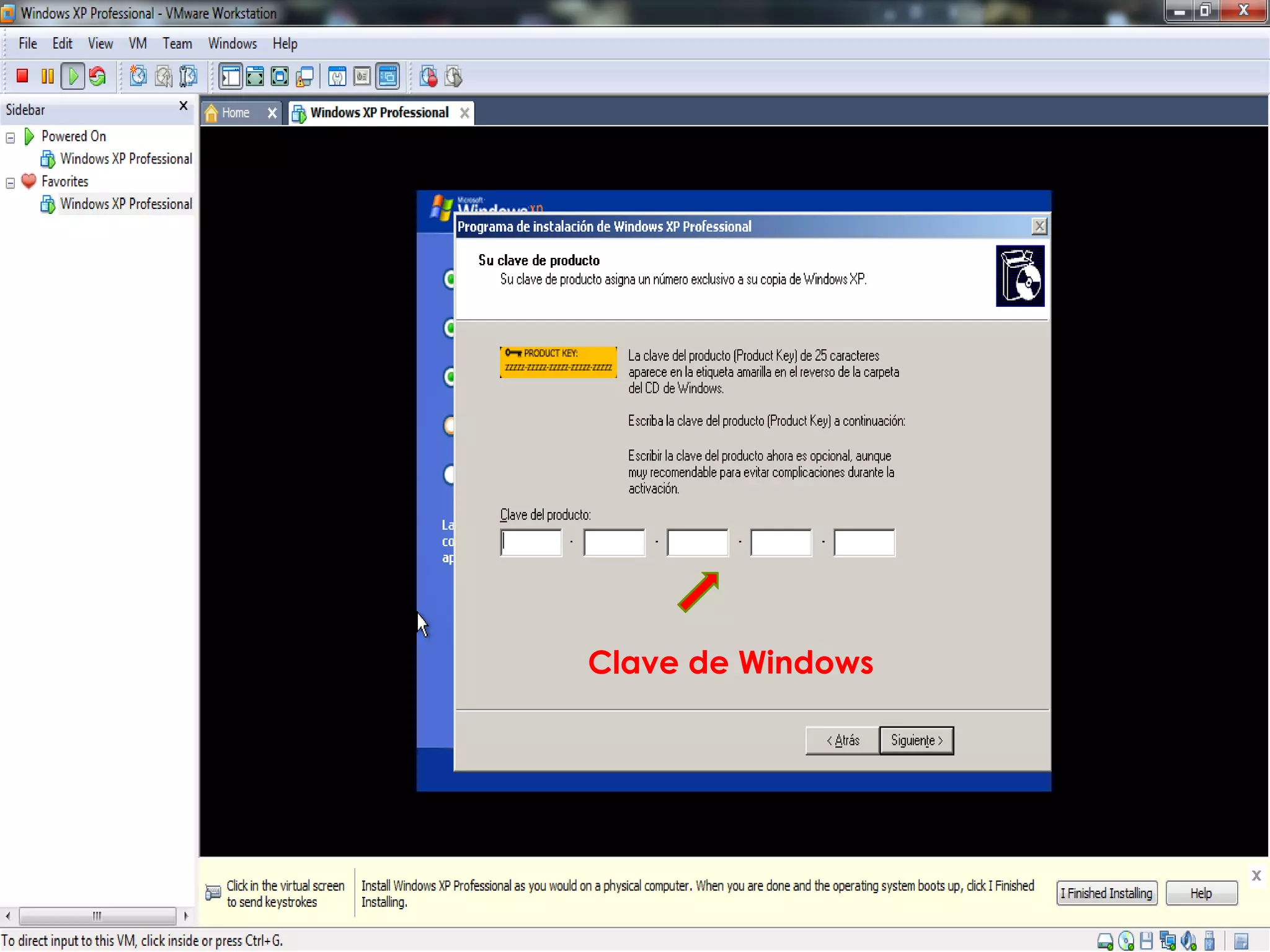
Task: Enter full screen mode icon
Action: click(280, 76)
